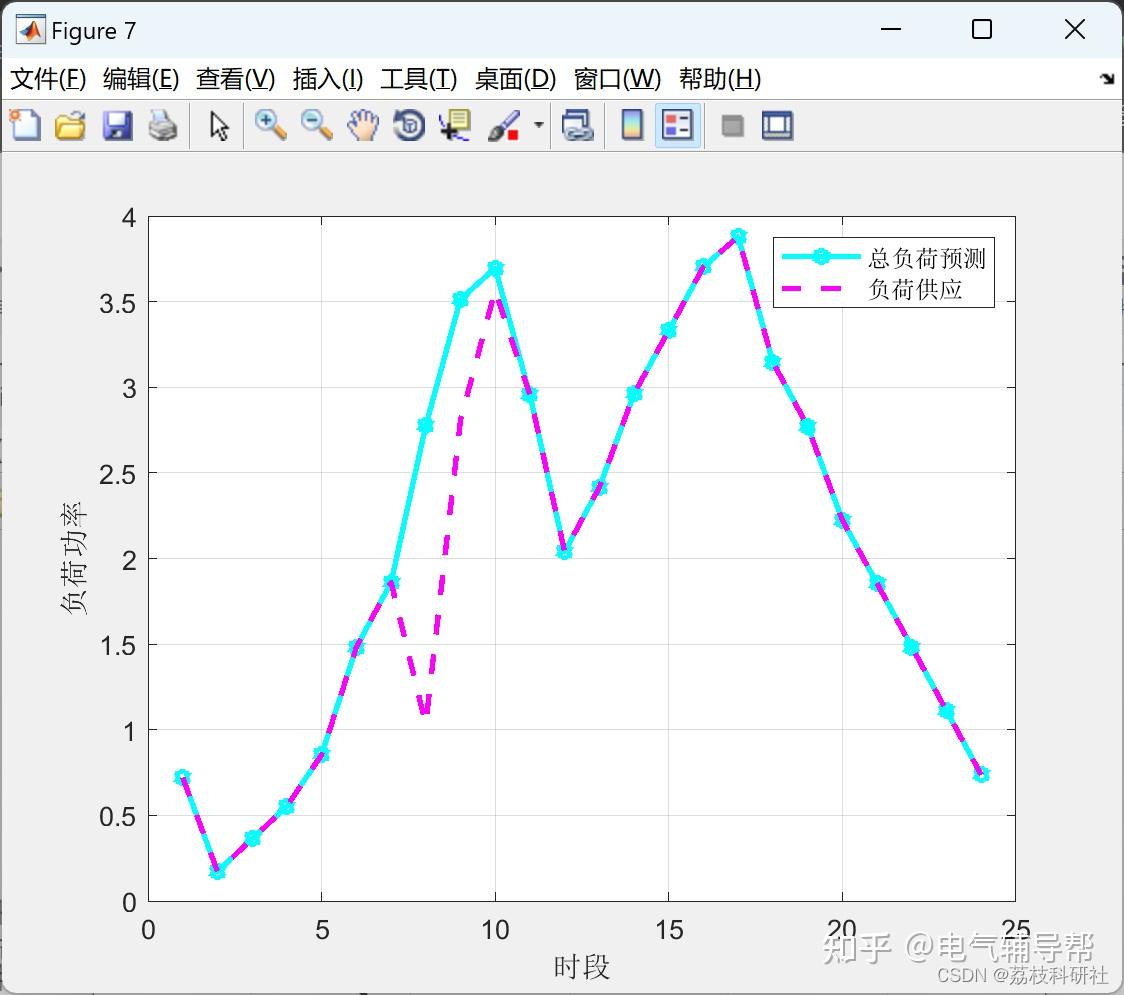The width and height of the screenshot is (1124, 995).
Task: Click the x-axis label 时段
Action: (581, 967)
